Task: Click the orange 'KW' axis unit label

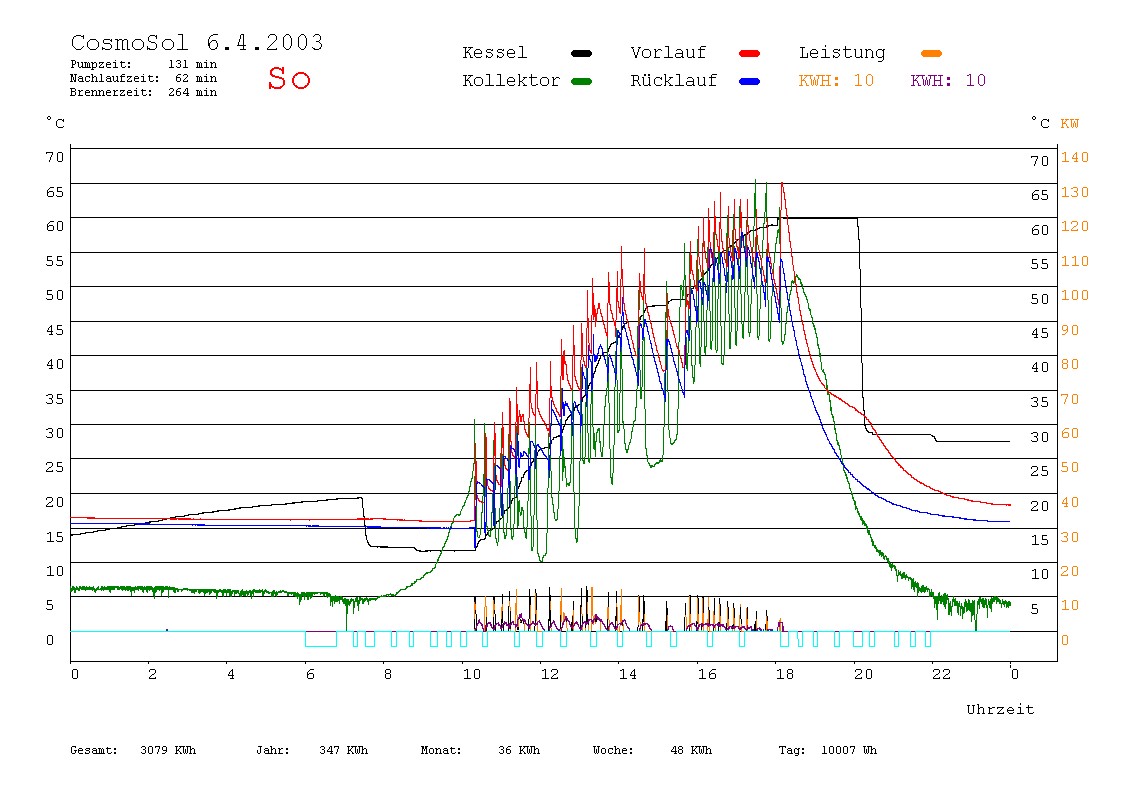Action: pos(1070,124)
